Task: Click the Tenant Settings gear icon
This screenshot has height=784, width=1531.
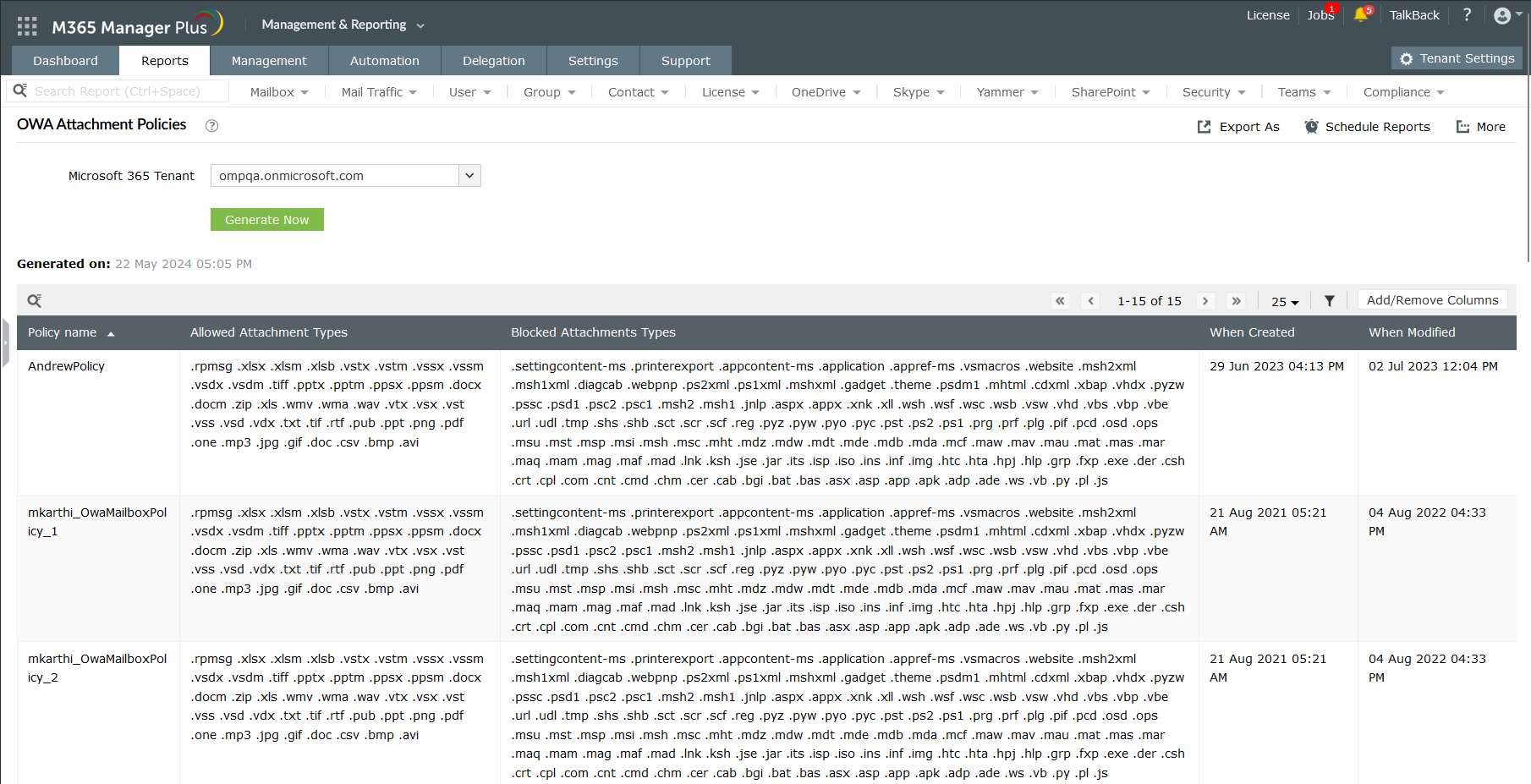Action: [1407, 59]
